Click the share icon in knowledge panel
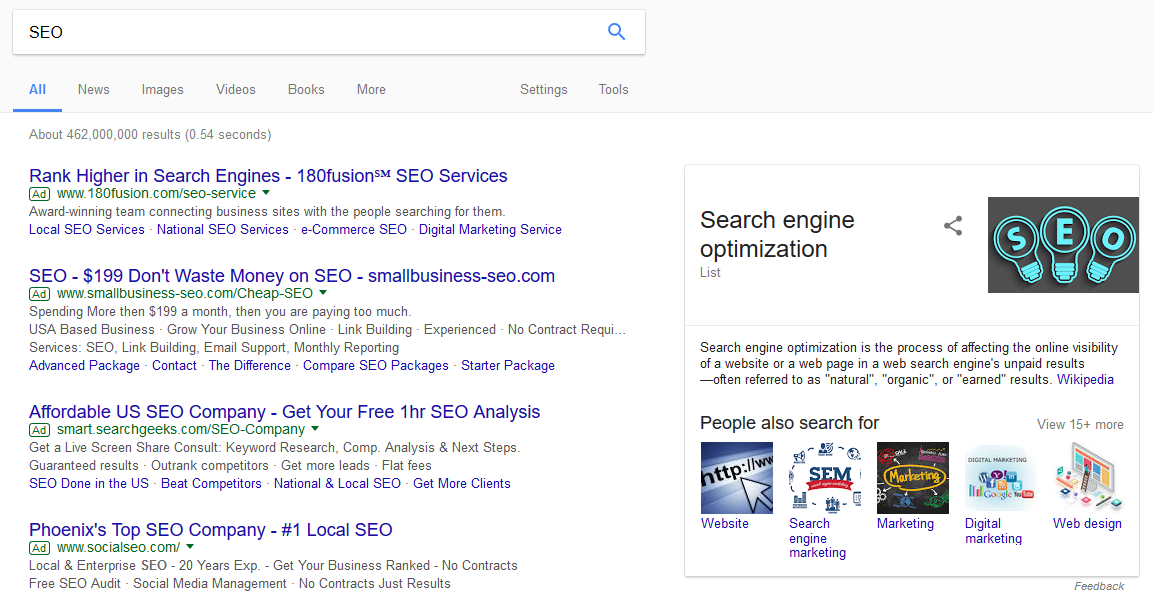Image resolution: width=1153 pixels, height=609 pixels. 953,226
